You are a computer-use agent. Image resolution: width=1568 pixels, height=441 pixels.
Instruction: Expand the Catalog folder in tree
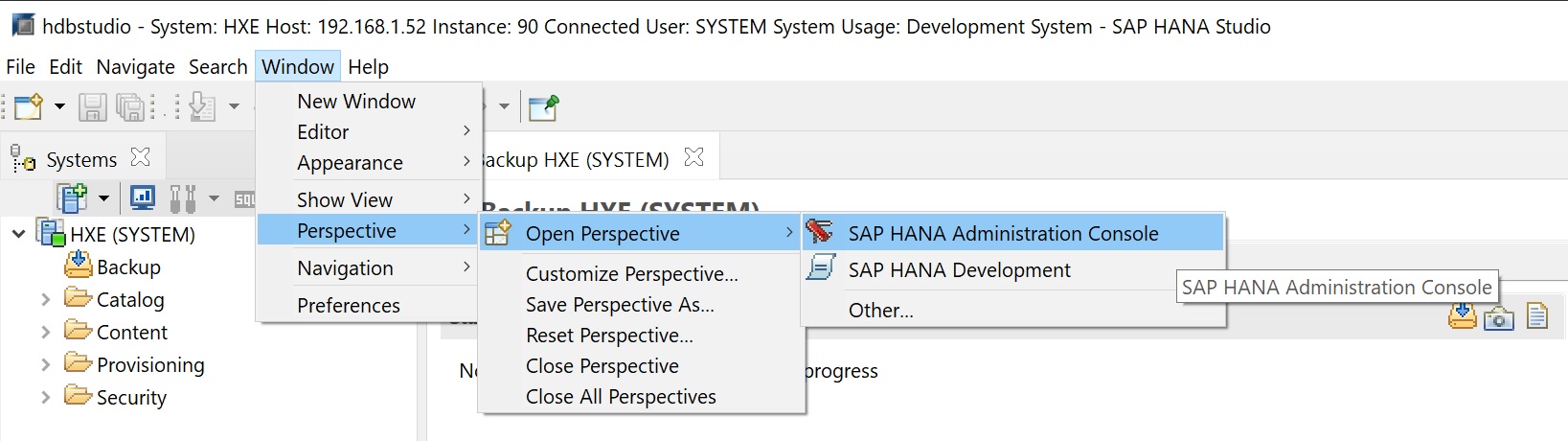point(45,300)
